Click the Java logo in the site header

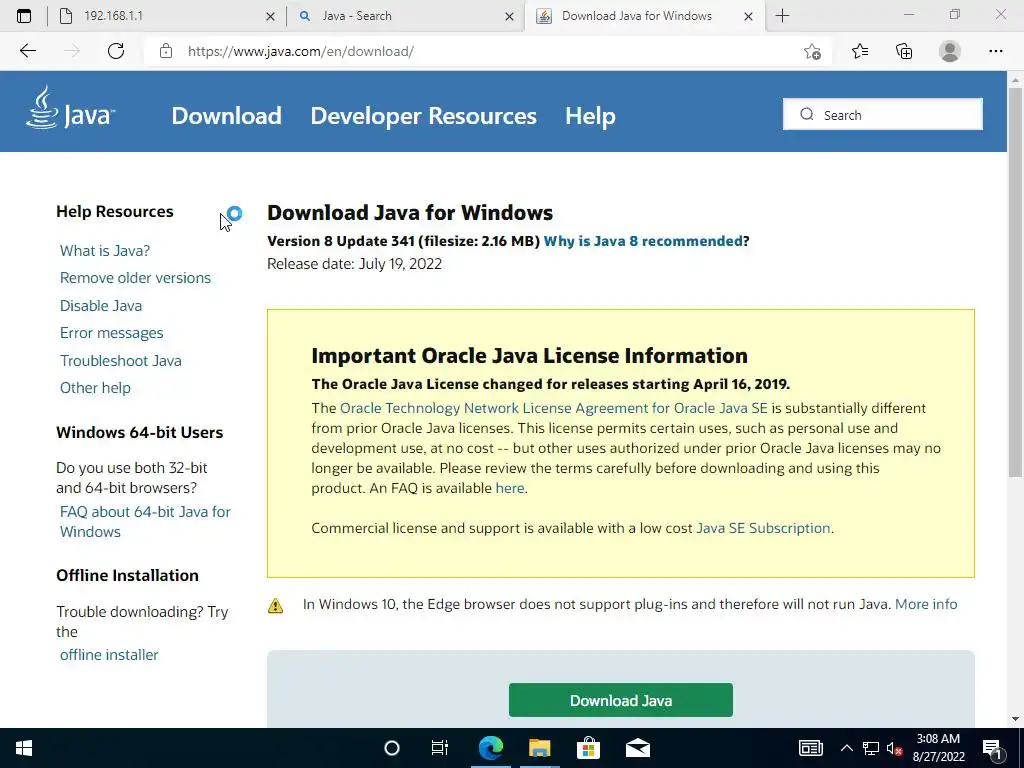[x=71, y=108]
